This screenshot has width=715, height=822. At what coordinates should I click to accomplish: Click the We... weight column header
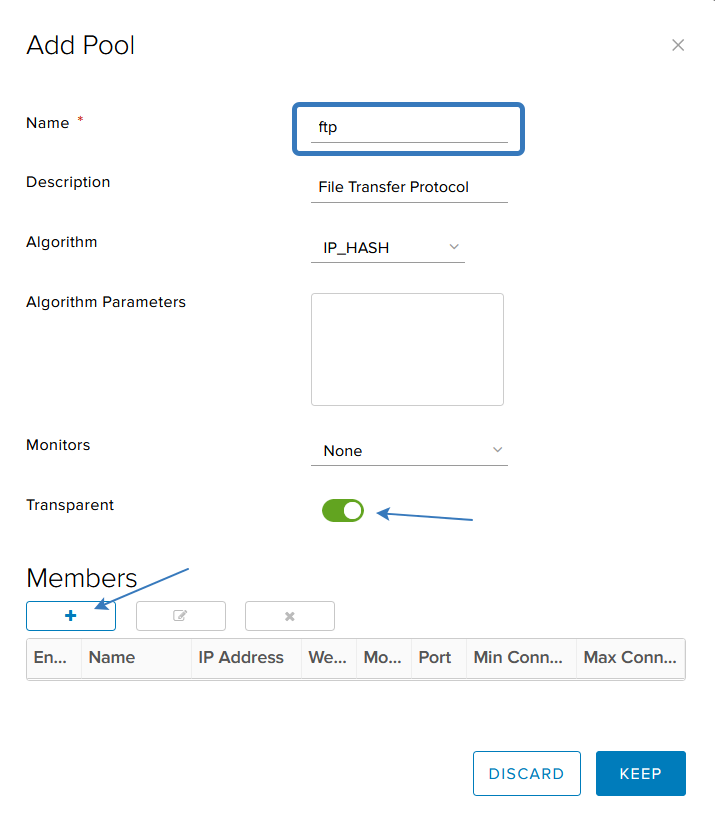tap(329, 657)
